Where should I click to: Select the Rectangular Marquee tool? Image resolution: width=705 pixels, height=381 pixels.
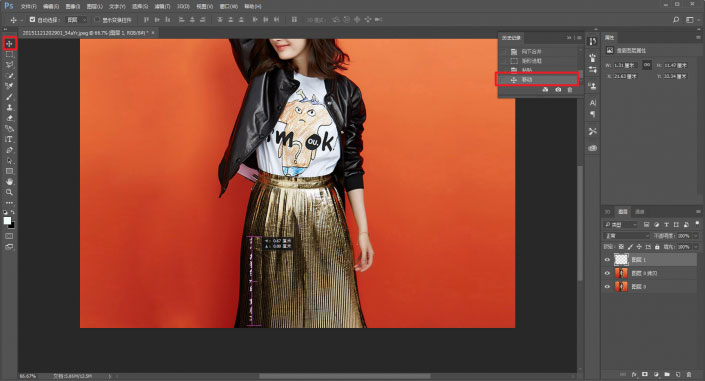[9, 54]
